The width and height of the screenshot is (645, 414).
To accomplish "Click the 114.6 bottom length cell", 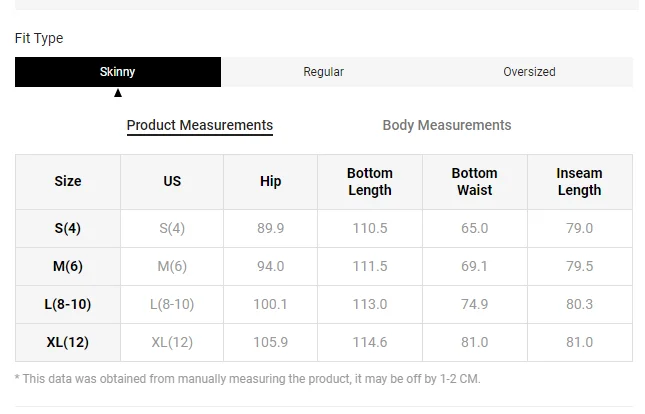I will pos(370,342).
